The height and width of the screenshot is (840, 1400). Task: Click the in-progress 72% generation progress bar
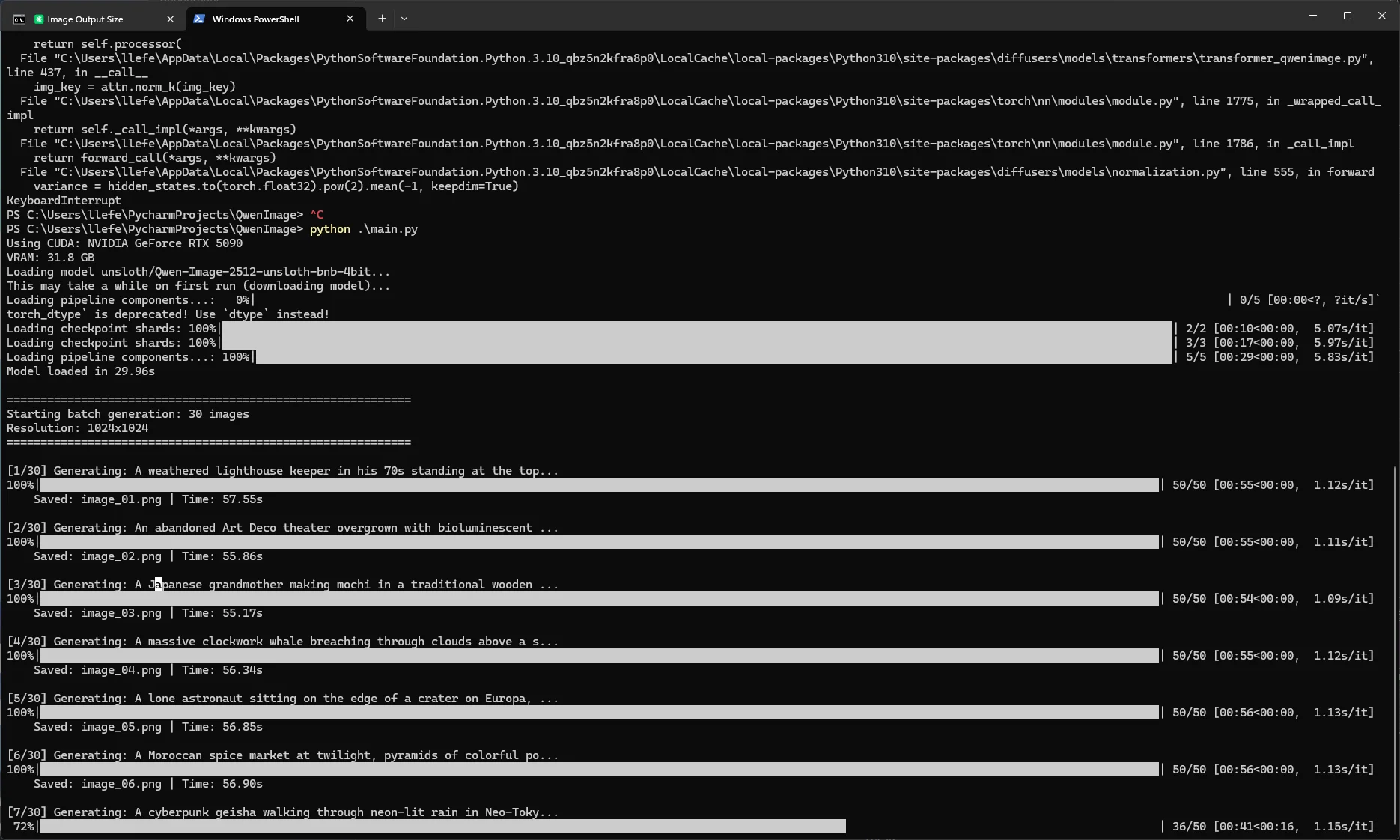point(443,826)
